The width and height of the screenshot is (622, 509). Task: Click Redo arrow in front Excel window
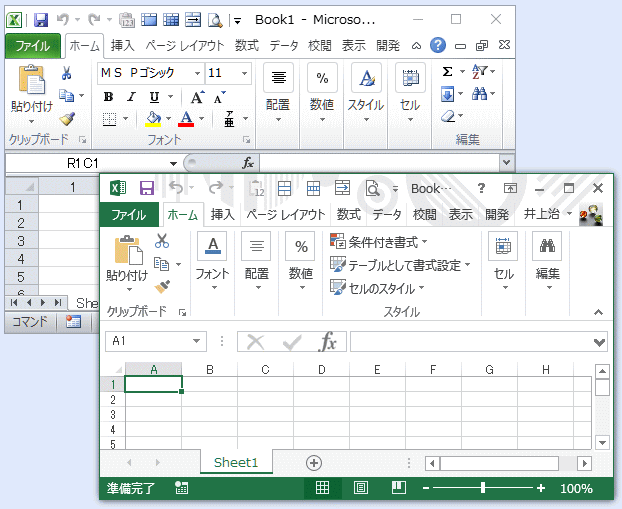216,188
